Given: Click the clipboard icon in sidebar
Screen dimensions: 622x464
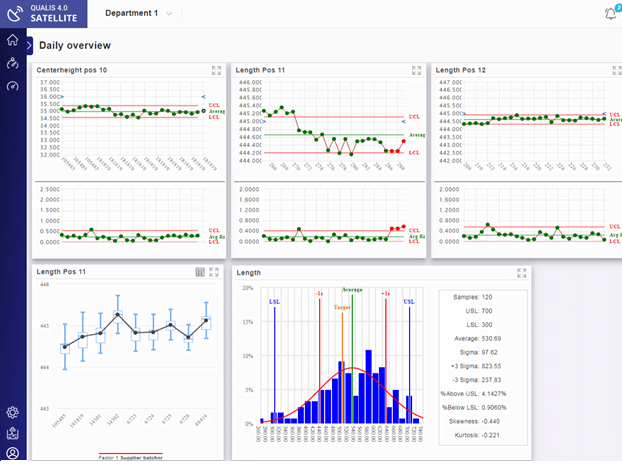Looking at the screenshot, I should pos(12,433).
